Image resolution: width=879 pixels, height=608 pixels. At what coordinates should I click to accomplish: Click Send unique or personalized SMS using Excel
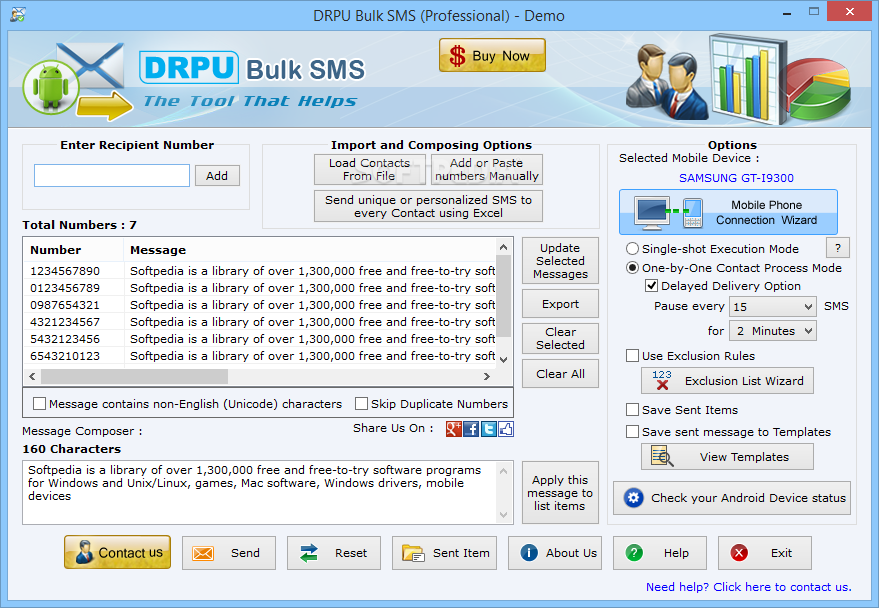(428, 206)
